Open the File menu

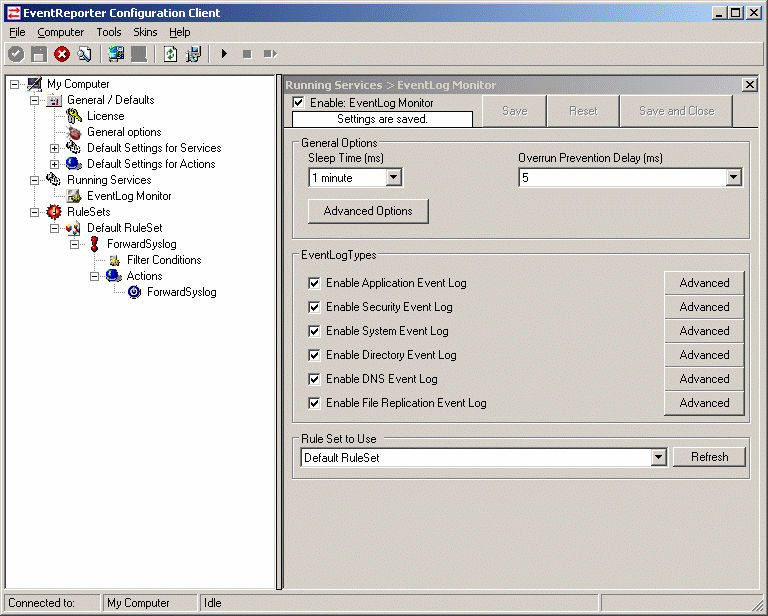pyautogui.click(x=17, y=32)
